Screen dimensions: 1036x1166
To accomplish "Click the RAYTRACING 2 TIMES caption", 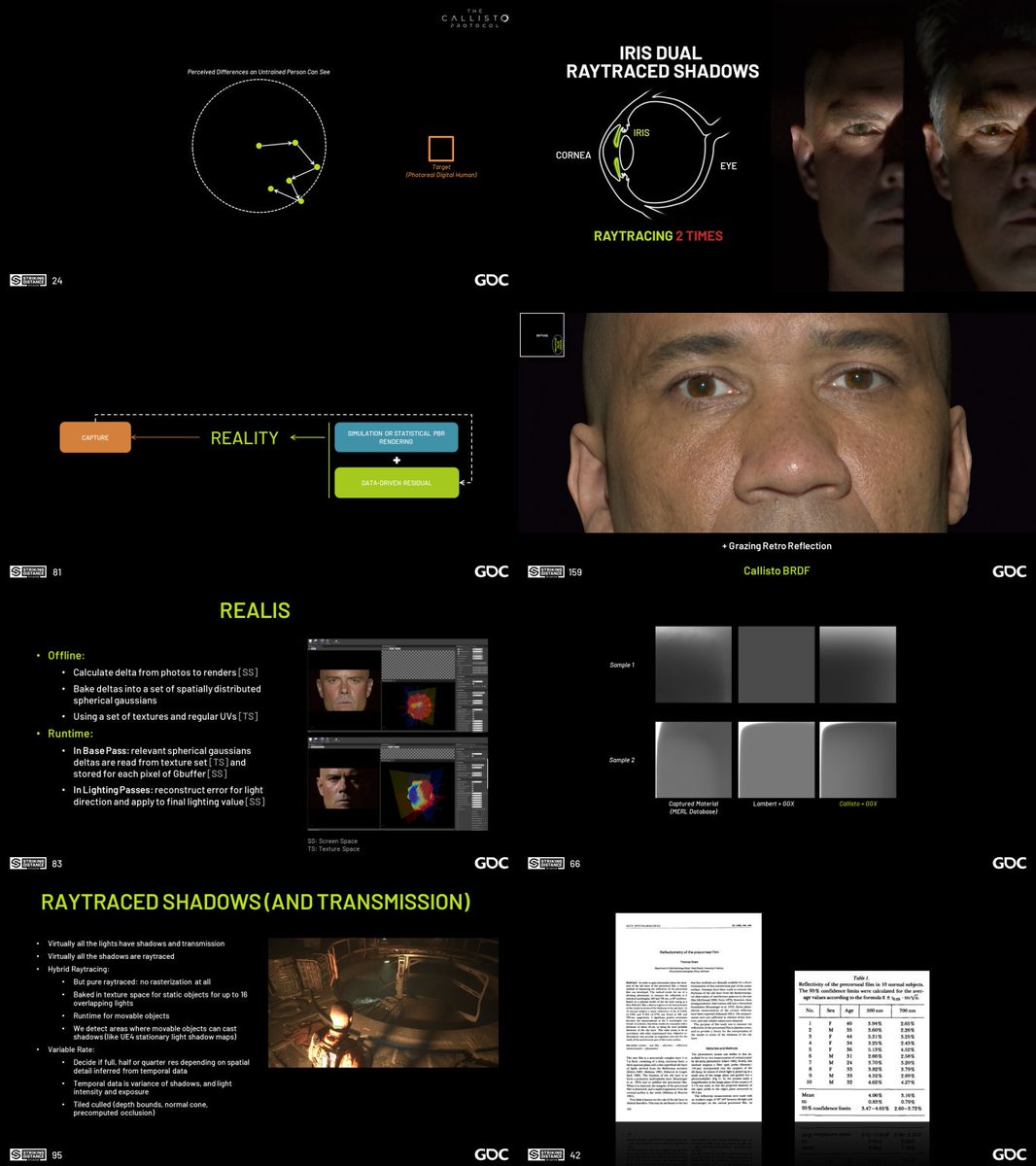I will pos(658,235).
